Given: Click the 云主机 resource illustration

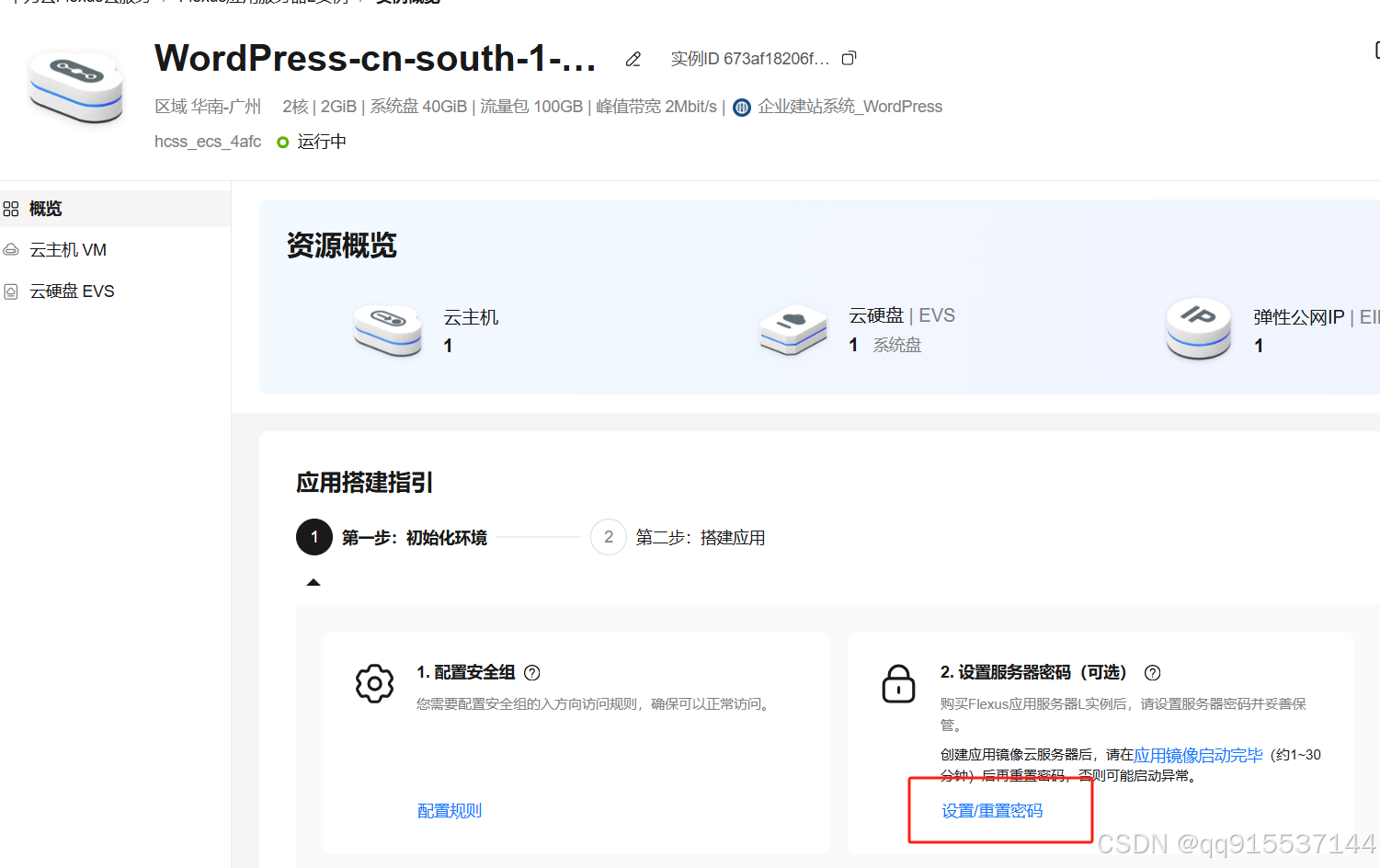Looking at the screenshot, I should pyautogui.click(x=388, y=330).
